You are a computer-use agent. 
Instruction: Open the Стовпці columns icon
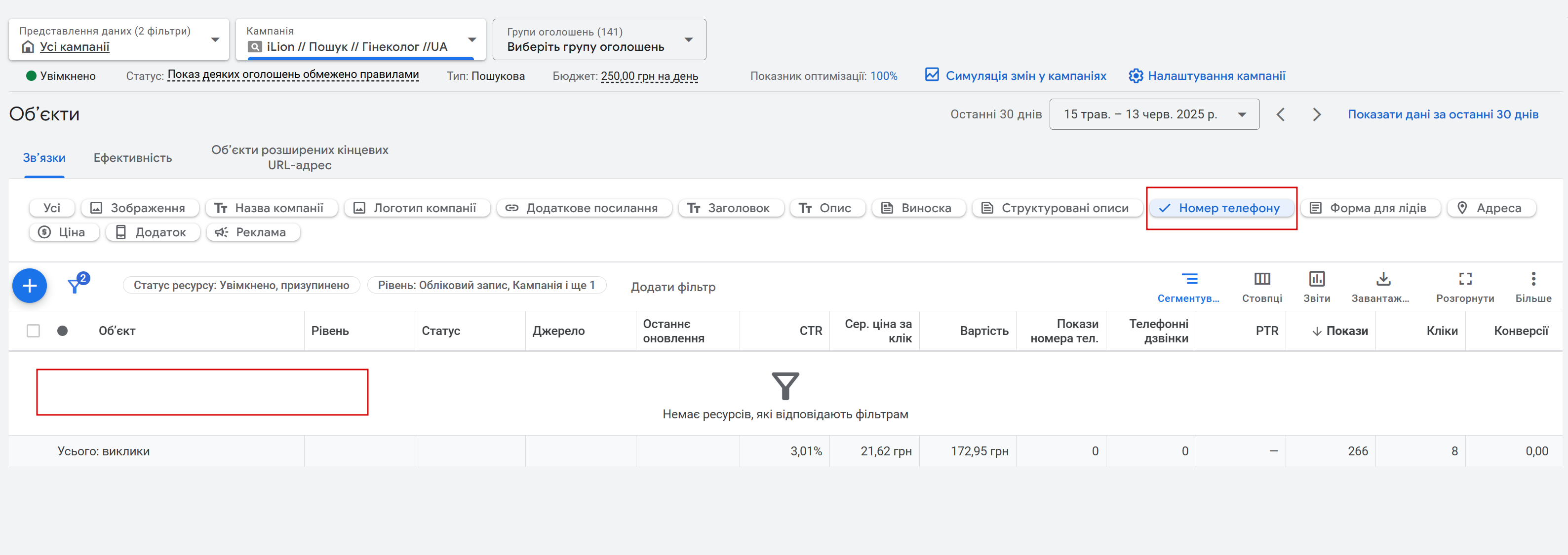pyautogui.click(x=1262, y=279)
